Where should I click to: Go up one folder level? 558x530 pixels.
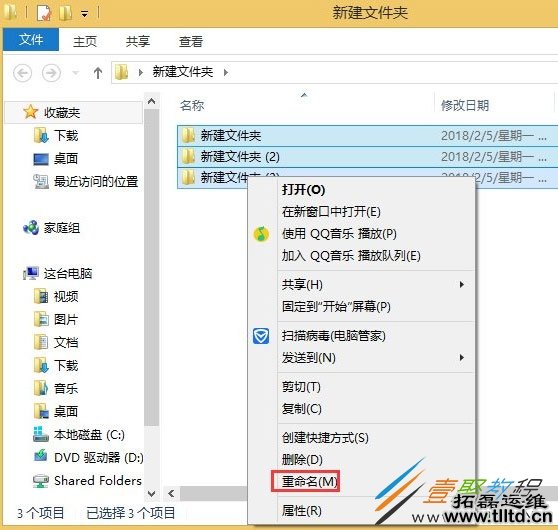98,73
